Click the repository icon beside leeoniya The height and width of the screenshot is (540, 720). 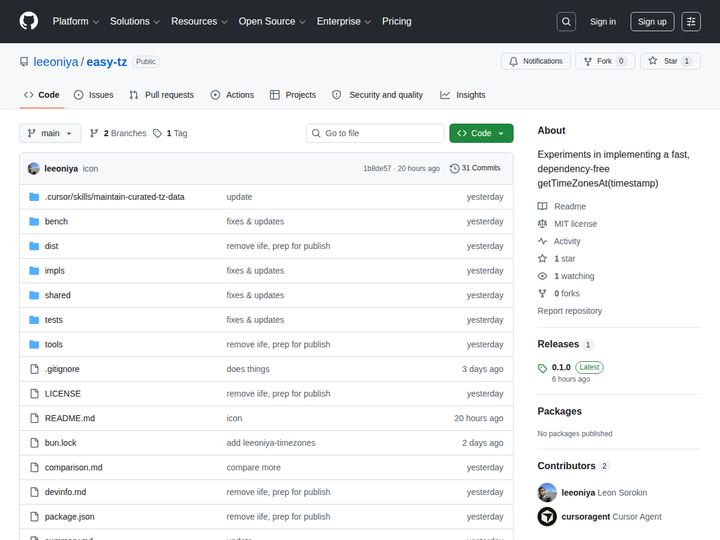pyautogui.click(x=24, y=62)
